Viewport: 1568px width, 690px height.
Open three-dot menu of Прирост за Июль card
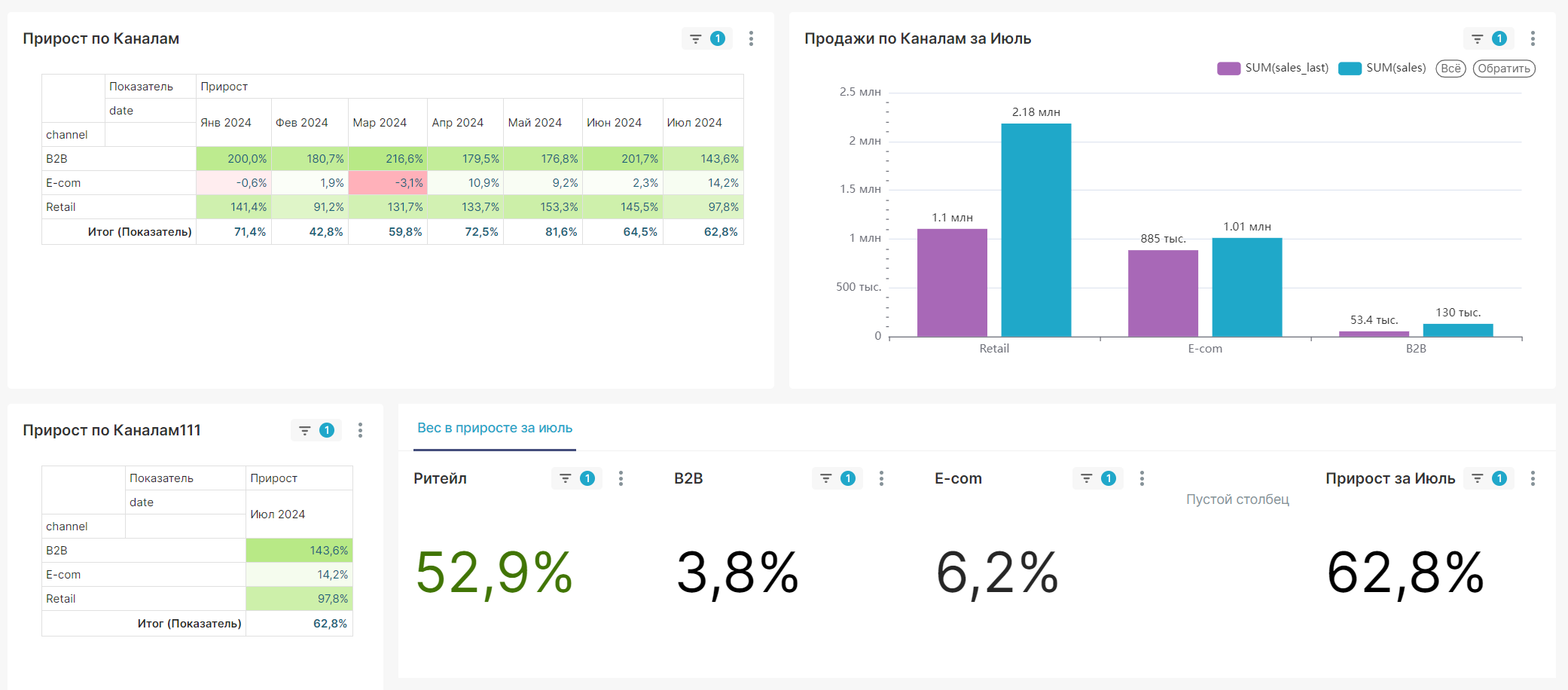[x=1533, y=478]
